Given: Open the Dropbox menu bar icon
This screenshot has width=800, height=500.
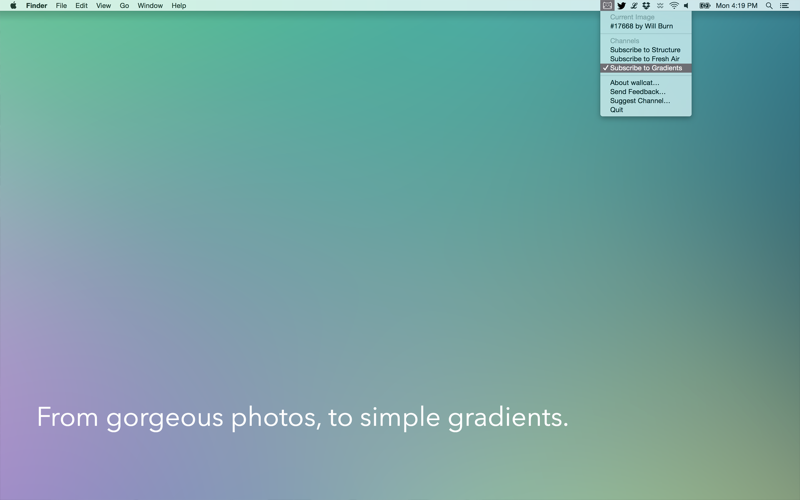Looking at the screenshot, I should pos(646,6).
